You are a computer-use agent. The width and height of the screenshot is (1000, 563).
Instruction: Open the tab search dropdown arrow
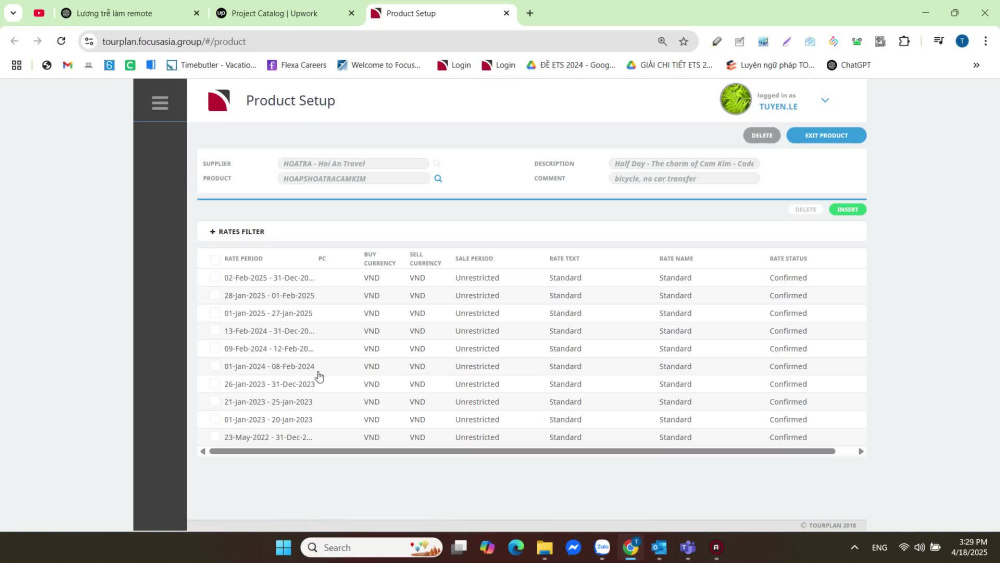13,13
